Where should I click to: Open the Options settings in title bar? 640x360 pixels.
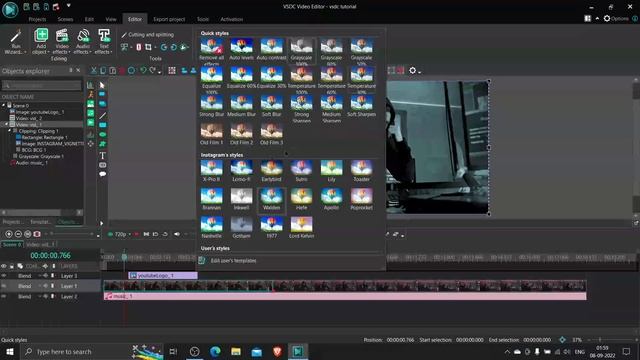tap(616, 19)
